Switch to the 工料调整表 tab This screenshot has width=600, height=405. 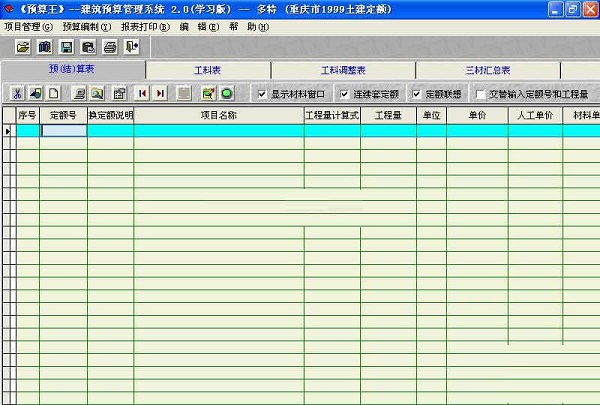[x=343, y=70]
